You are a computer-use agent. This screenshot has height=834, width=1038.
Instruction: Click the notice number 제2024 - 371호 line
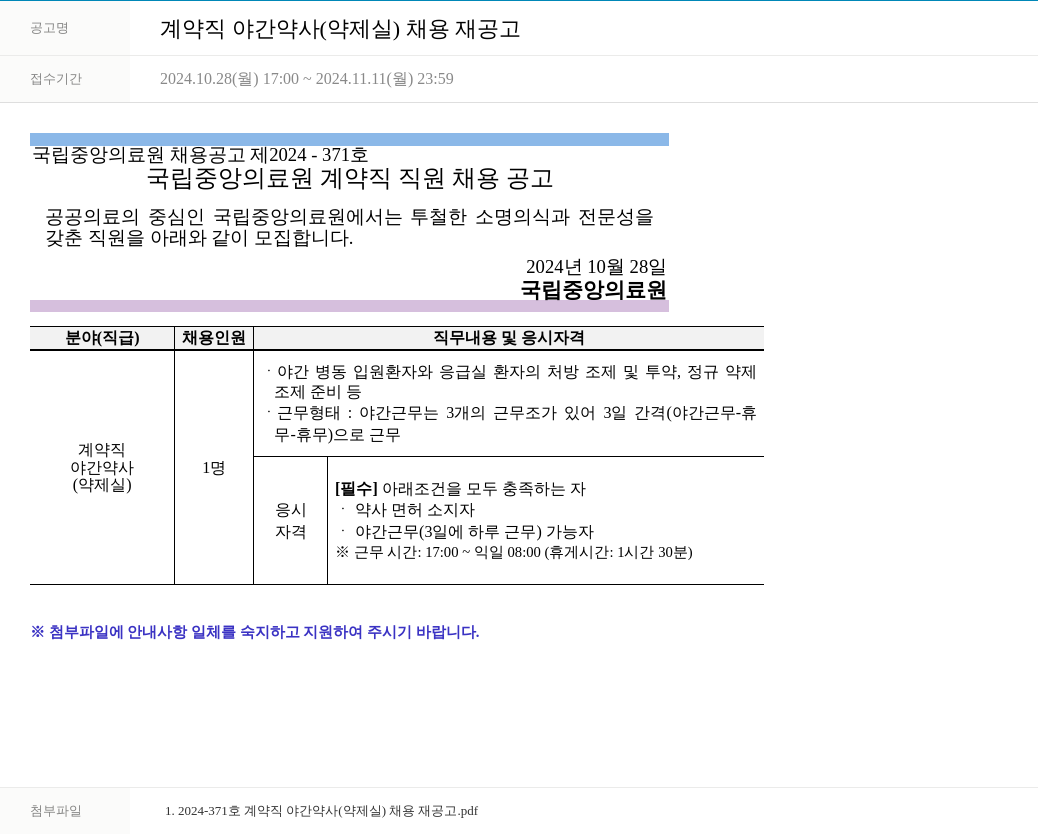click(x=200, y=155)
